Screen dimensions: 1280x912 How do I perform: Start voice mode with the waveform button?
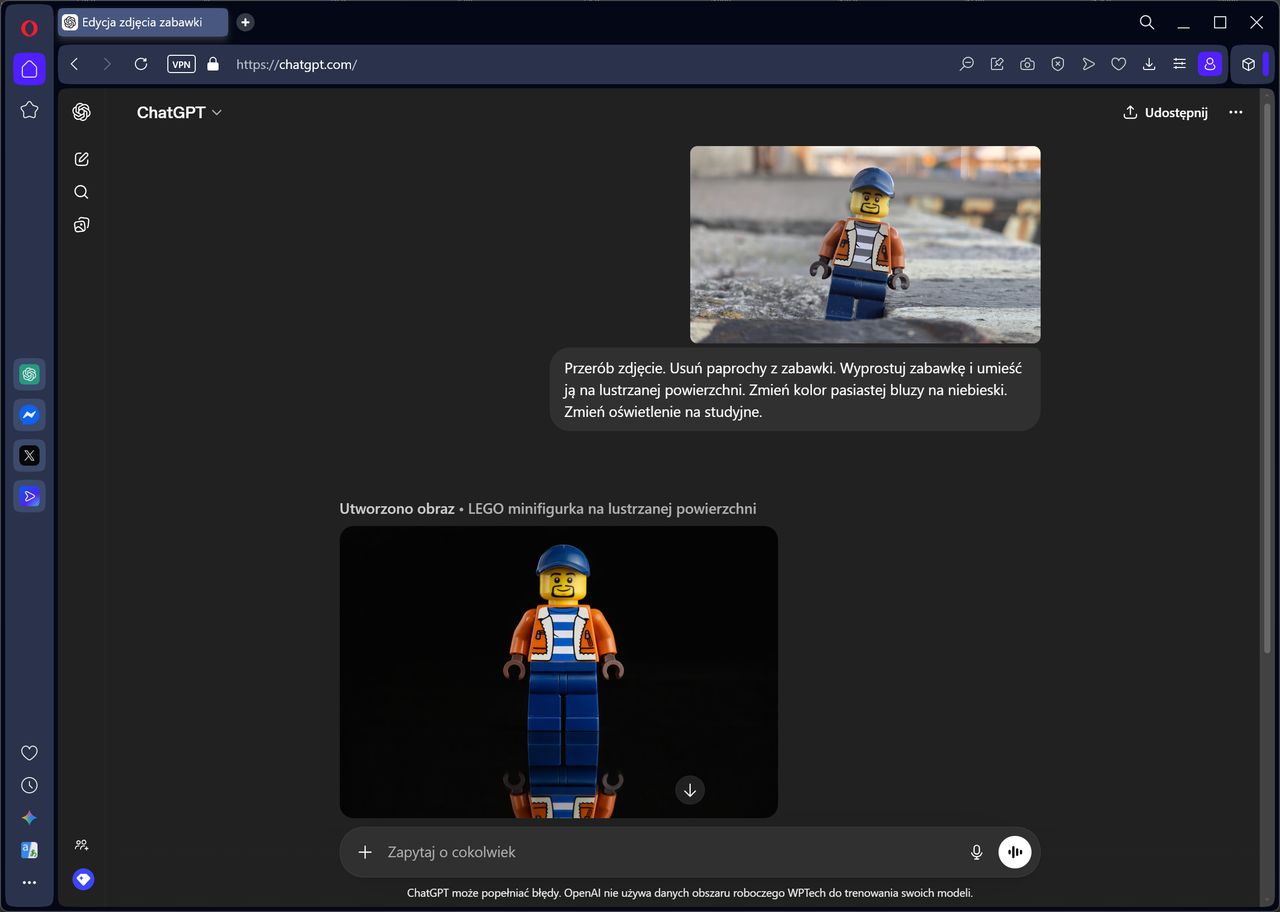tap(1014, 852)
